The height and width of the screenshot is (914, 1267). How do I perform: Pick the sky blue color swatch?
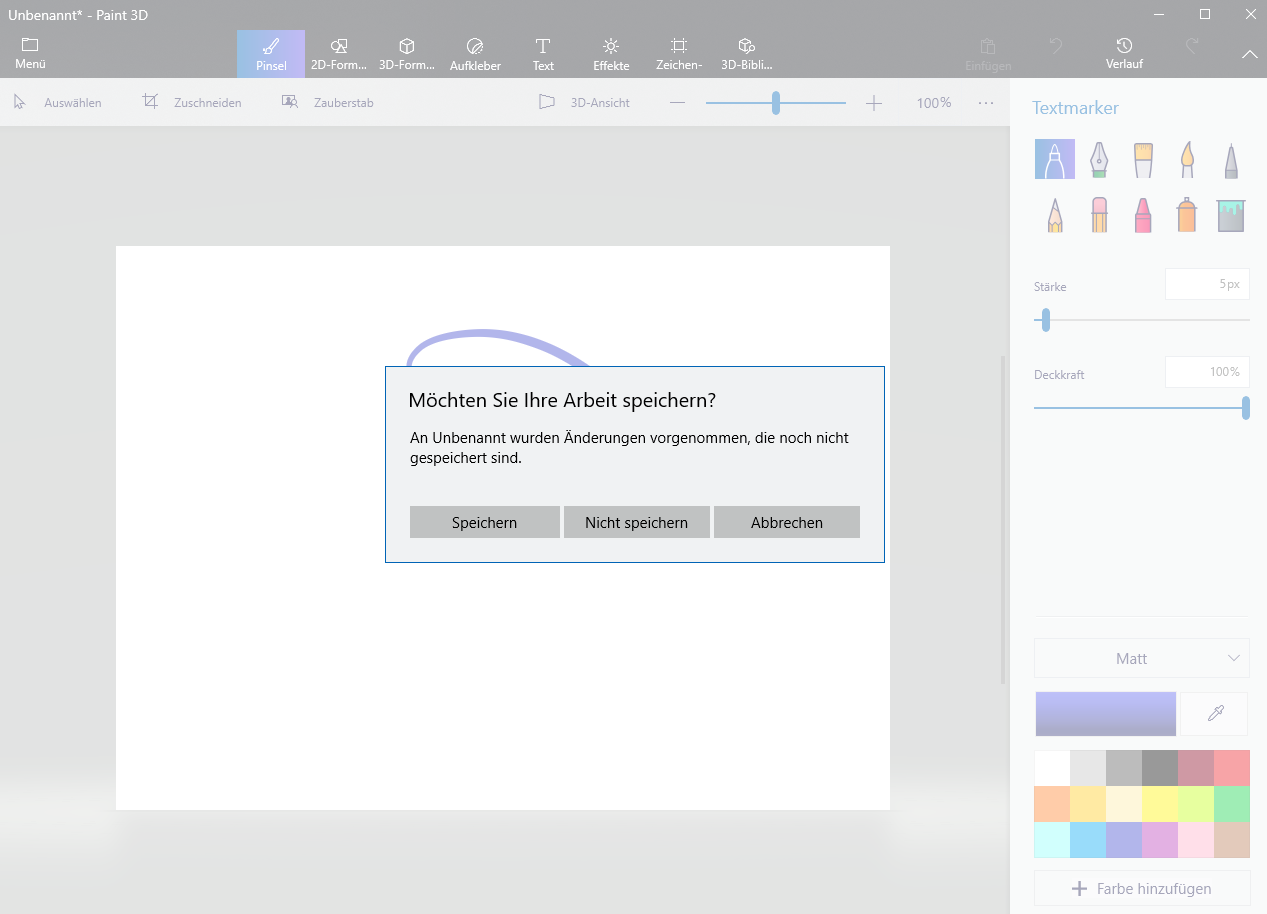(1088, 840)
